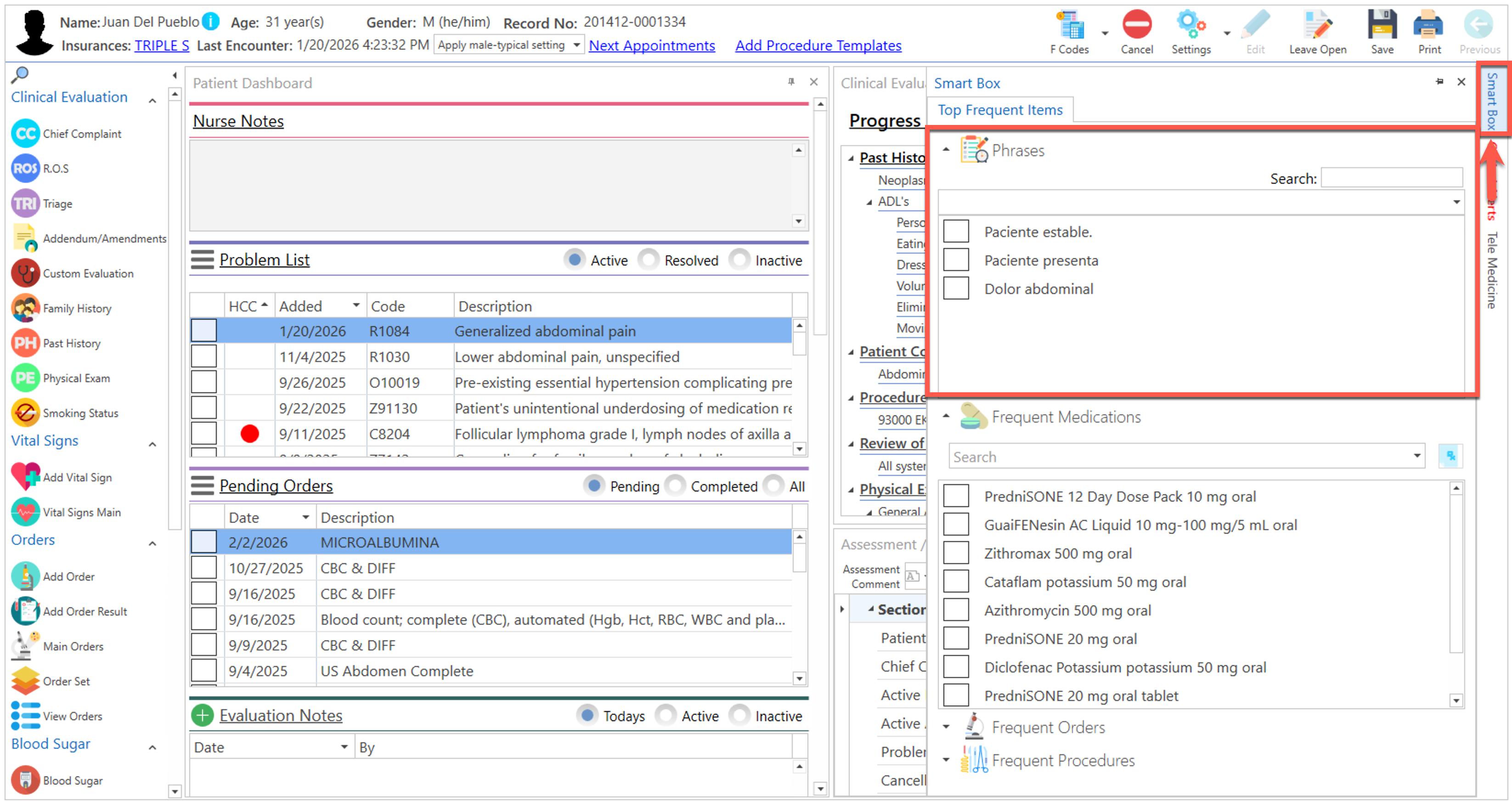Click the green plus beside Evaluation Notes
1512x802 pixels.
202,715
